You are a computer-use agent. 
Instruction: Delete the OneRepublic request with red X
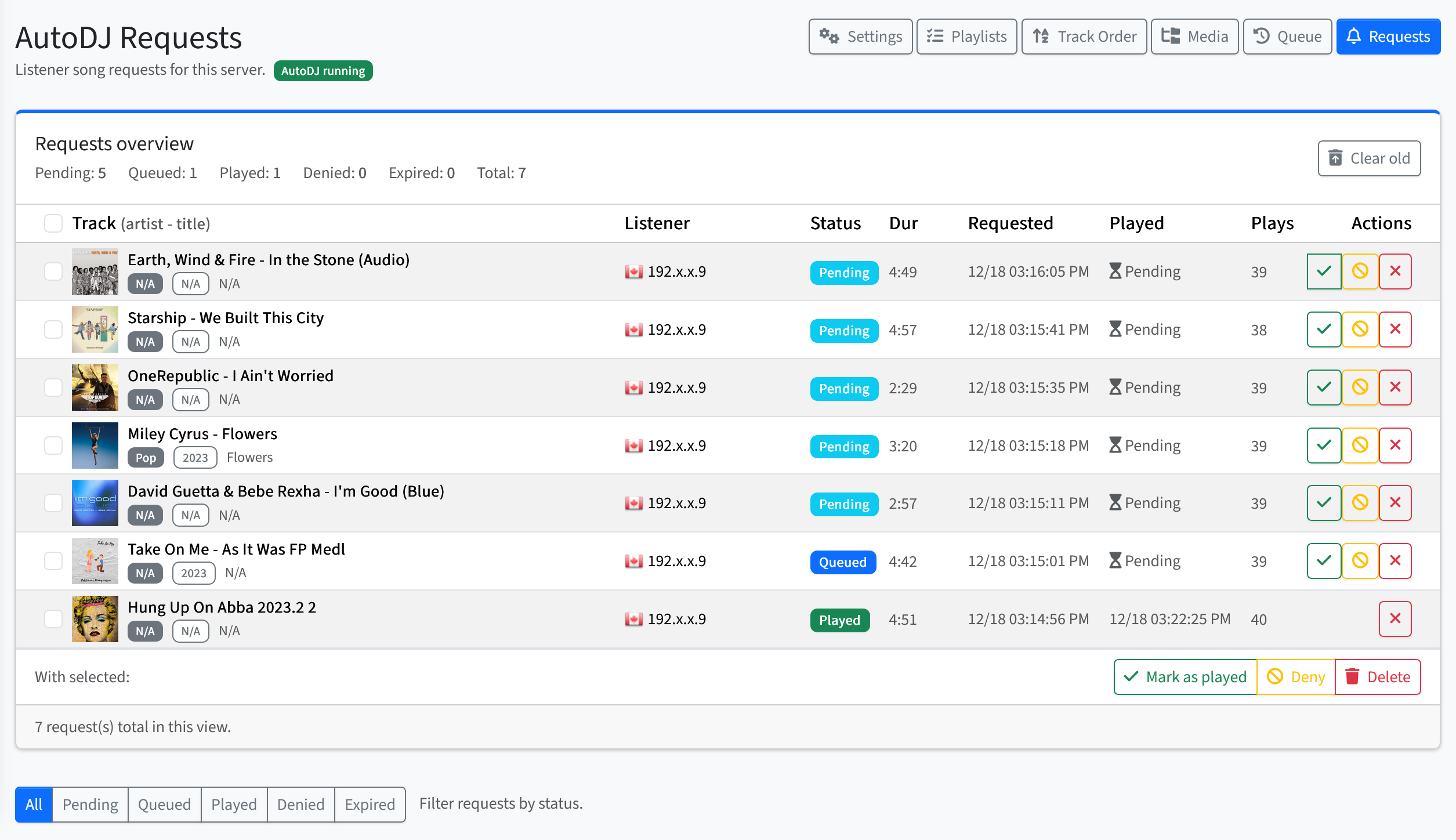[1395, 388]
